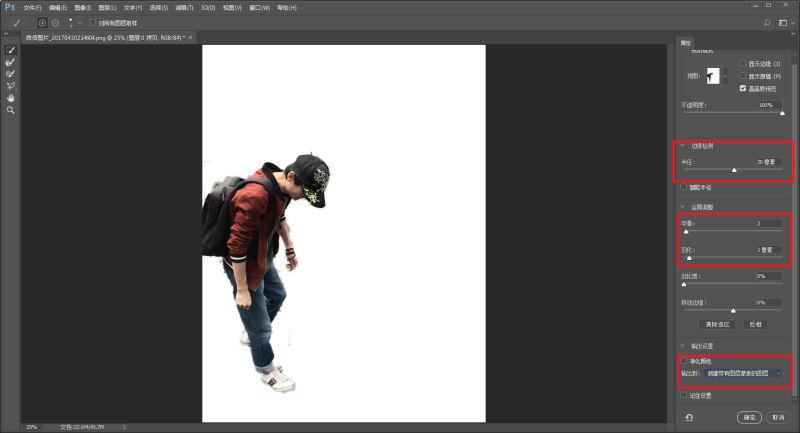Select the Lasso tool
This screenshot has height=433, width=800.
click(11, 86)
